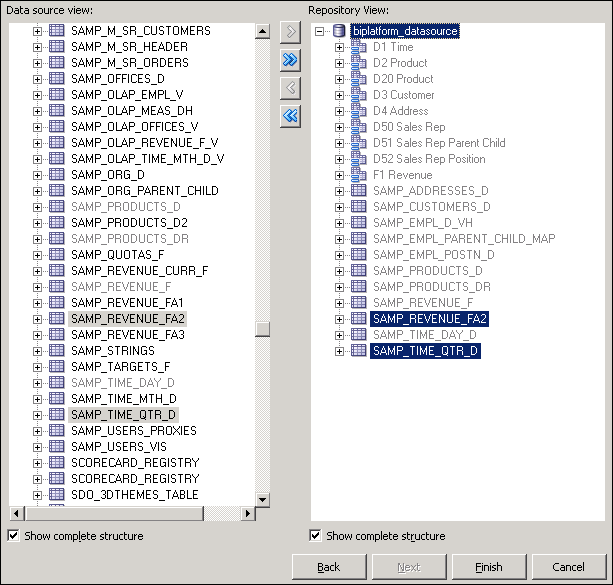Click the D1 Time schema icon
This screenshot has height=585, width=613.
[x=358, y=47]
